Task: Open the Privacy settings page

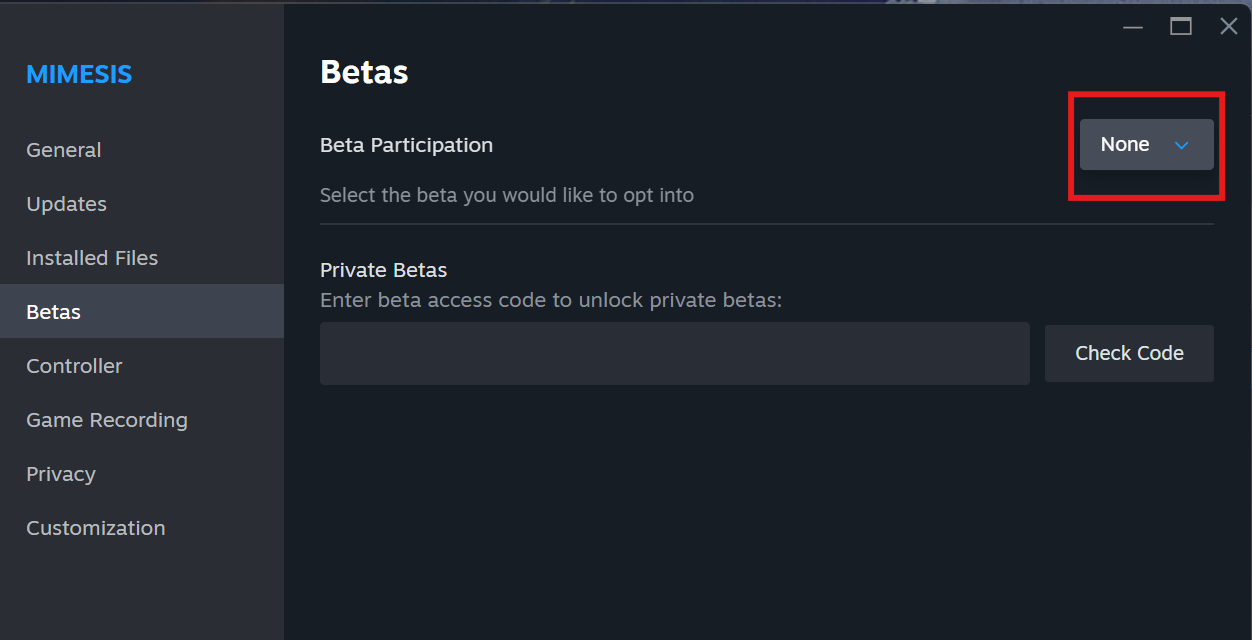Action: [61, 474]
